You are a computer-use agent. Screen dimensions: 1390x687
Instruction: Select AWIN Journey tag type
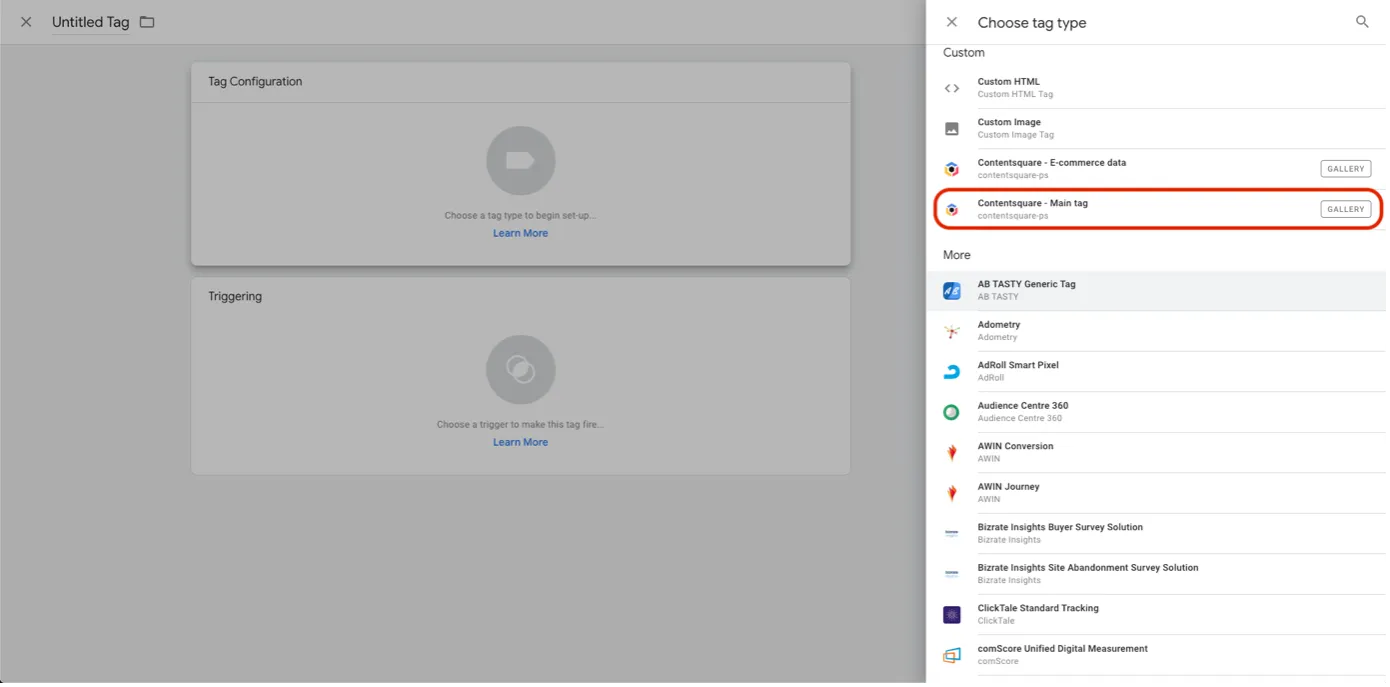(1008, 487)
